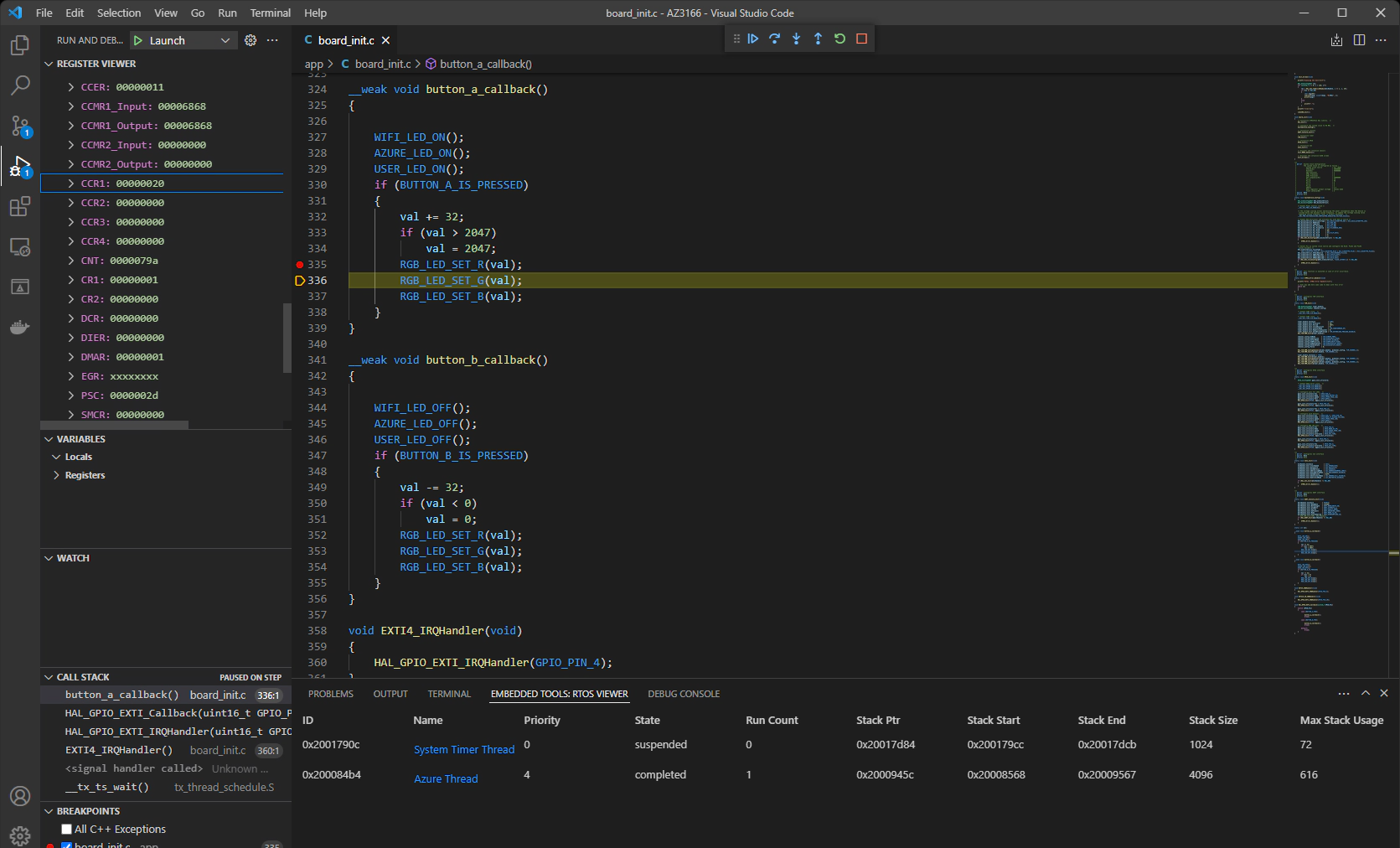Open the Explorer view in activity bar

20,44
